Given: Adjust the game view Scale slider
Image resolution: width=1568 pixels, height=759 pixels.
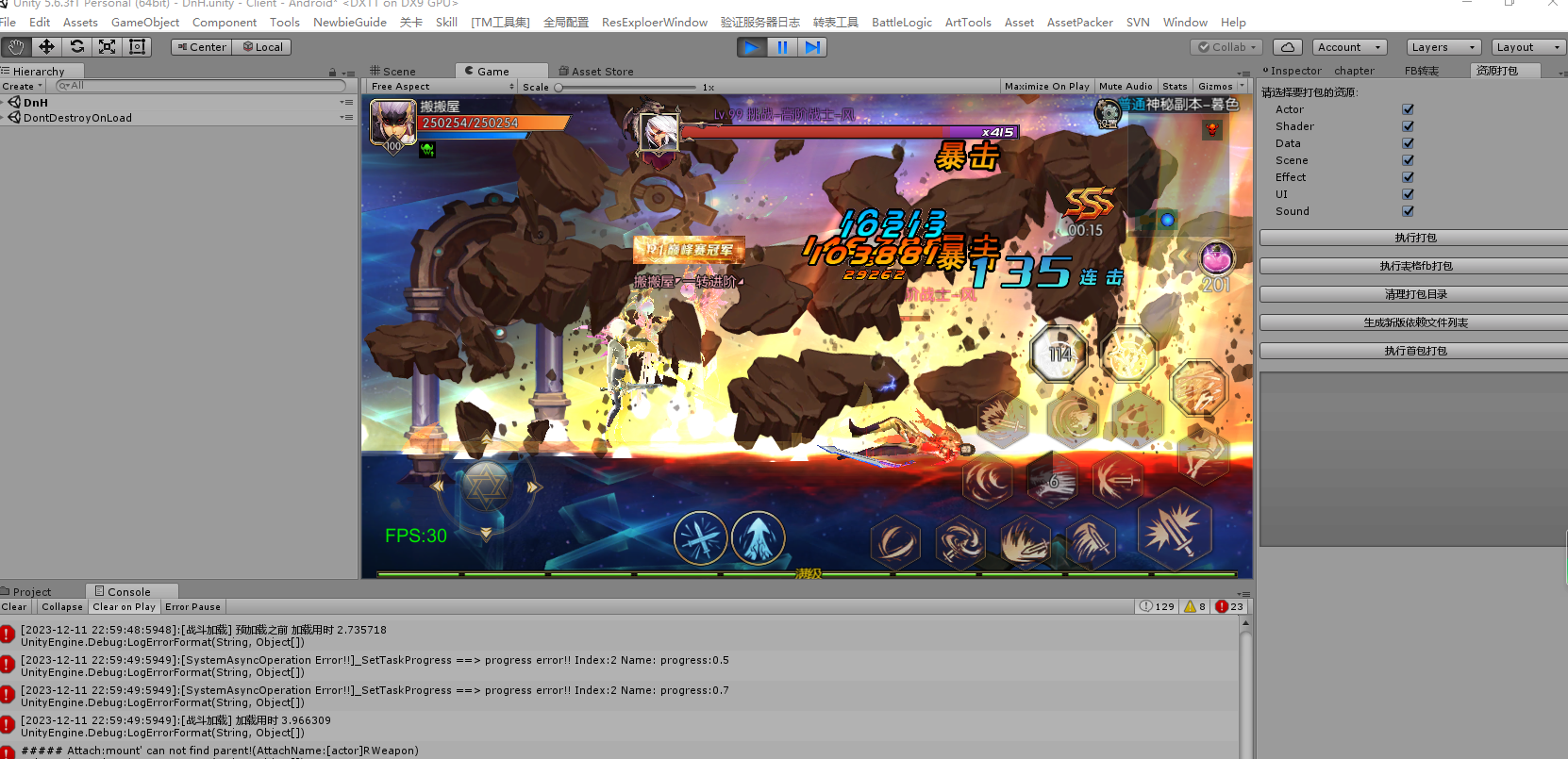Looking at the screenshot, I should 559,88.
